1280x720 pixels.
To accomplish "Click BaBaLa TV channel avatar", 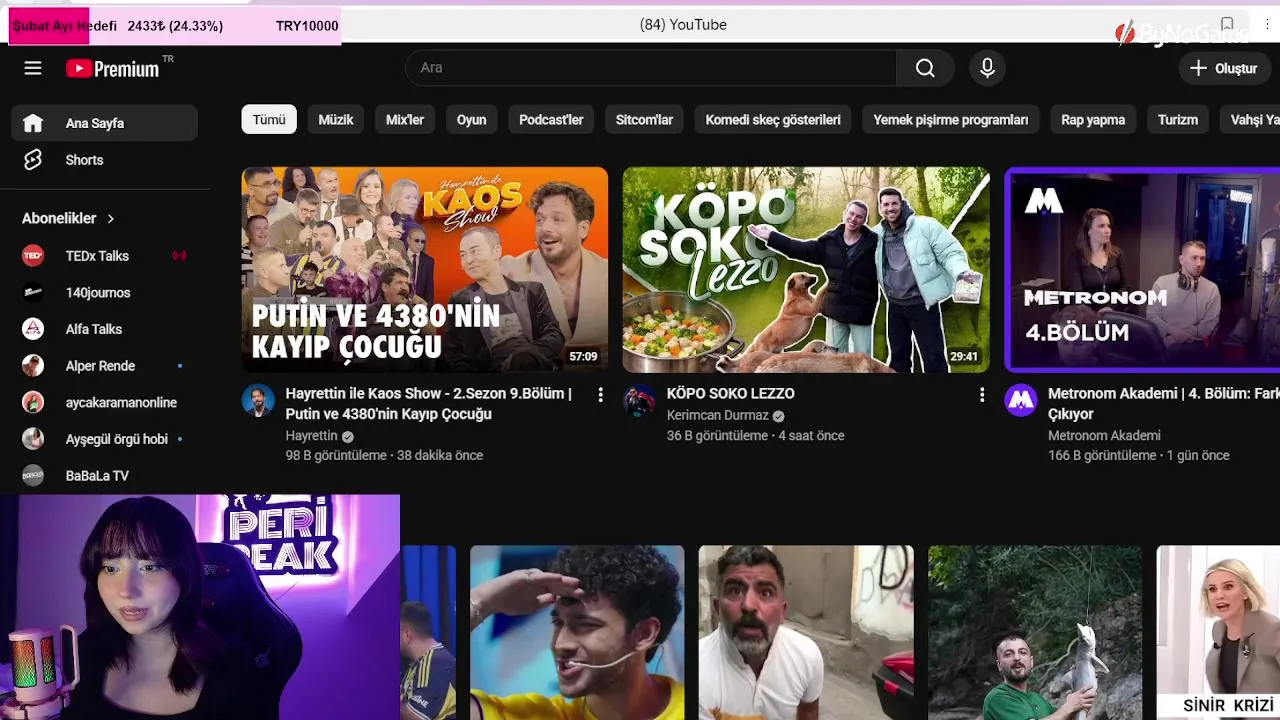I will point(33,476).
